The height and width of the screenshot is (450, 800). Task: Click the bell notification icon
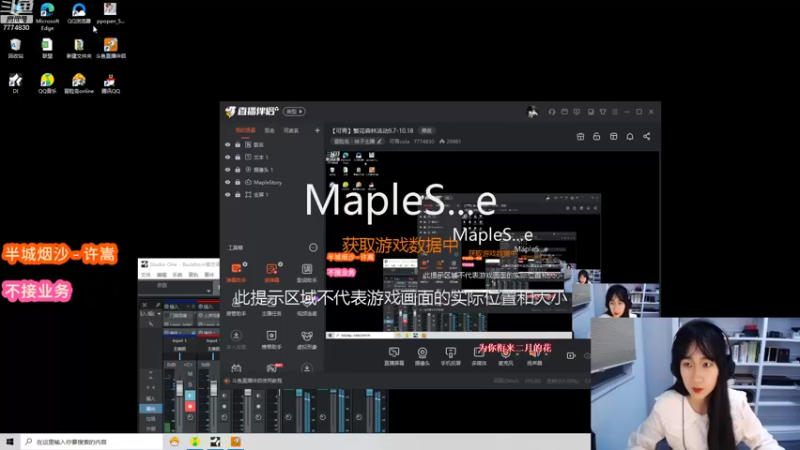(x=630, y=136)
